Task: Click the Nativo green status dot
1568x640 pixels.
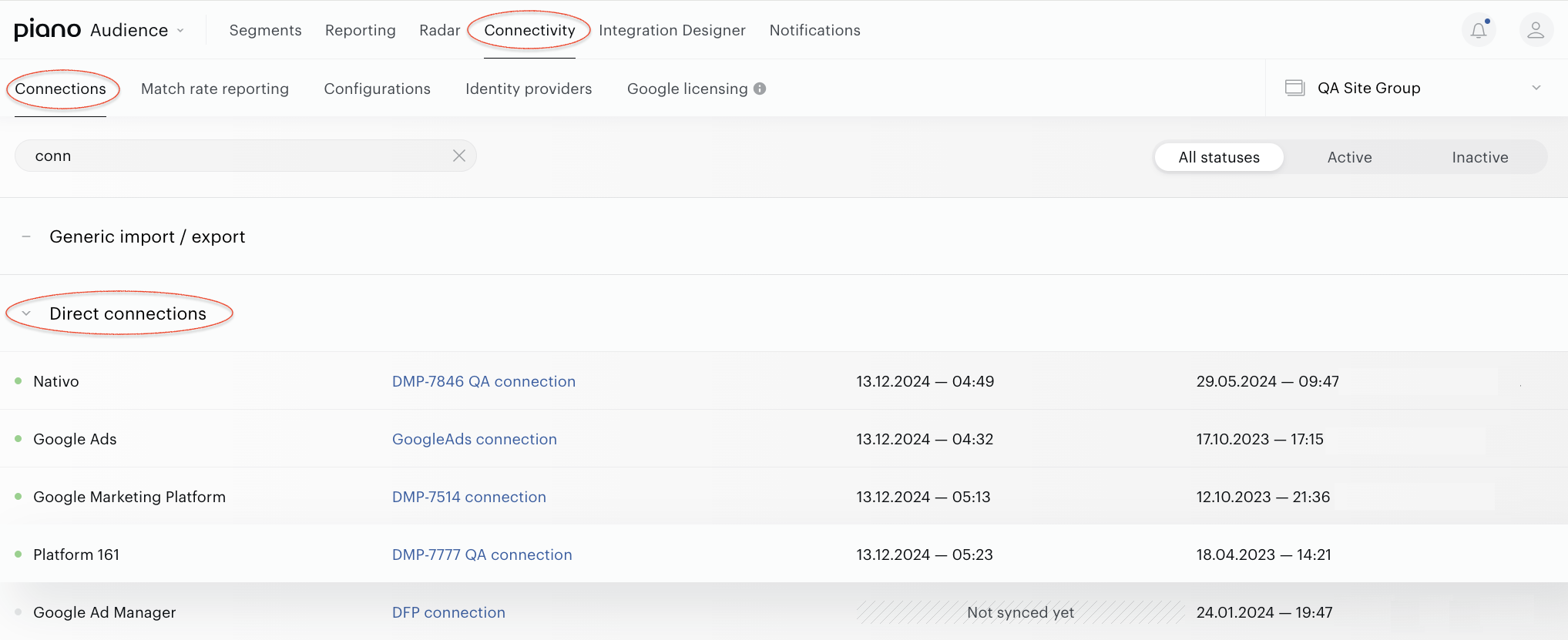Action: (18, 380)
